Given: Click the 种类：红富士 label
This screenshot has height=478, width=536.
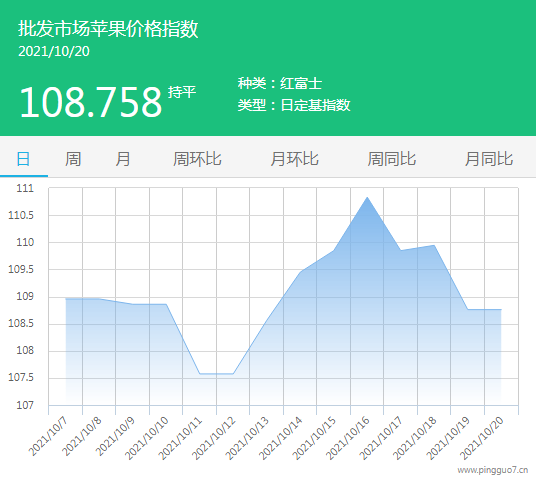Looking at the screenshot, I should pos(280,83).
